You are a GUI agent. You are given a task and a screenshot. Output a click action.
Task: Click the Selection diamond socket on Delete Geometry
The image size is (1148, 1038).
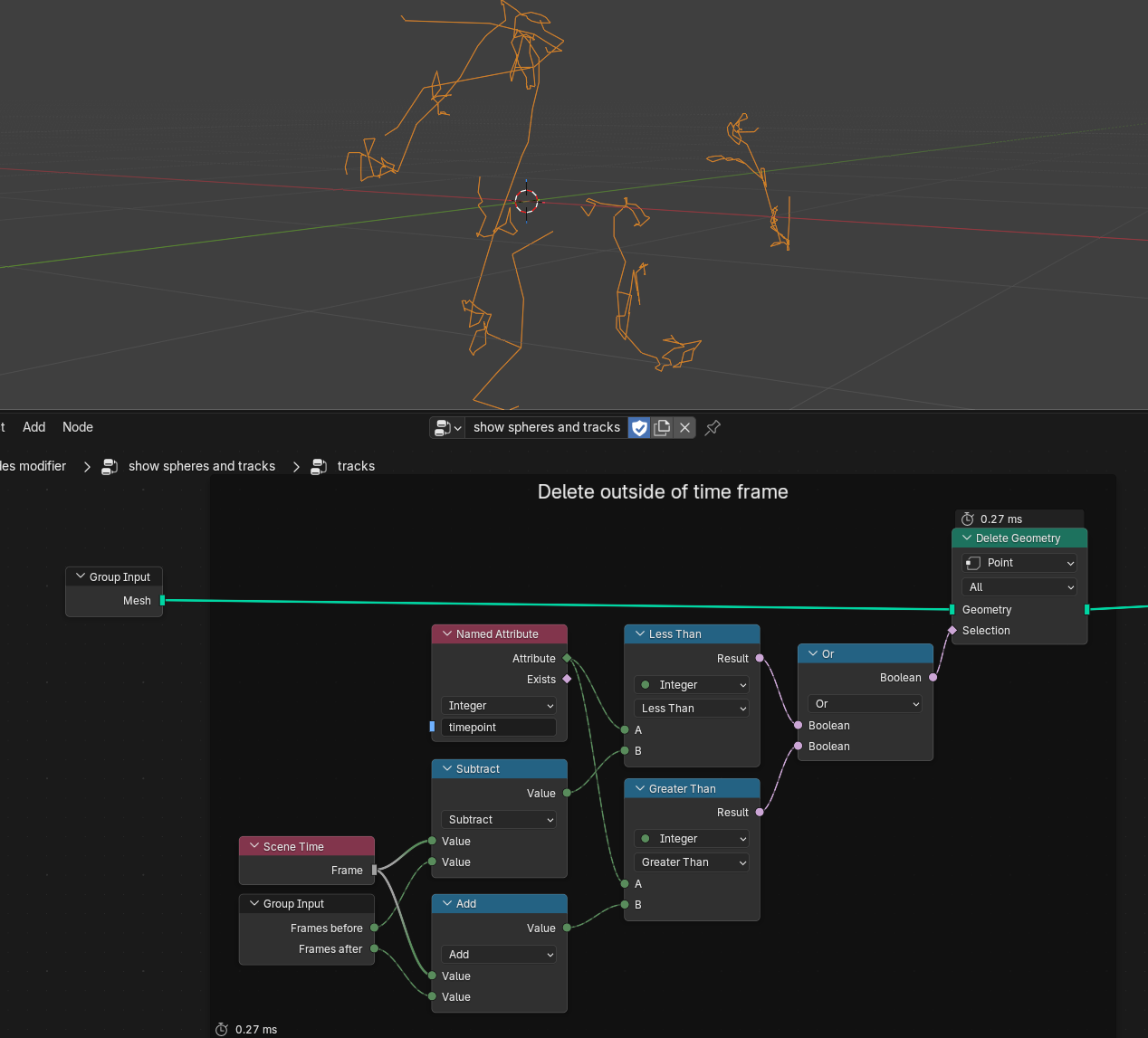(952, 631)
